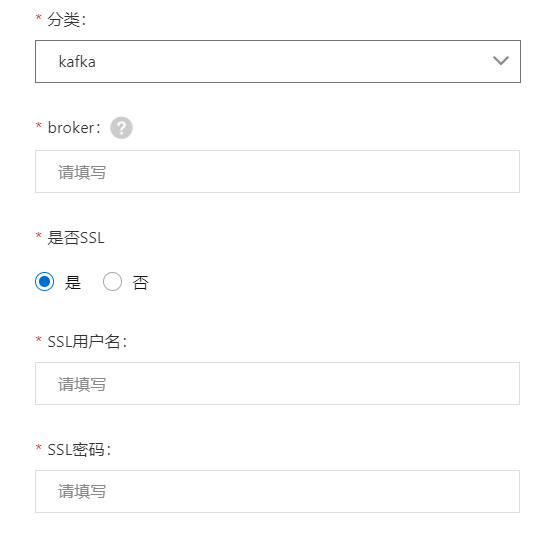Focus the SSL密码 input field
The height and width of the screenshot is (536, 560).
point(278,491)
